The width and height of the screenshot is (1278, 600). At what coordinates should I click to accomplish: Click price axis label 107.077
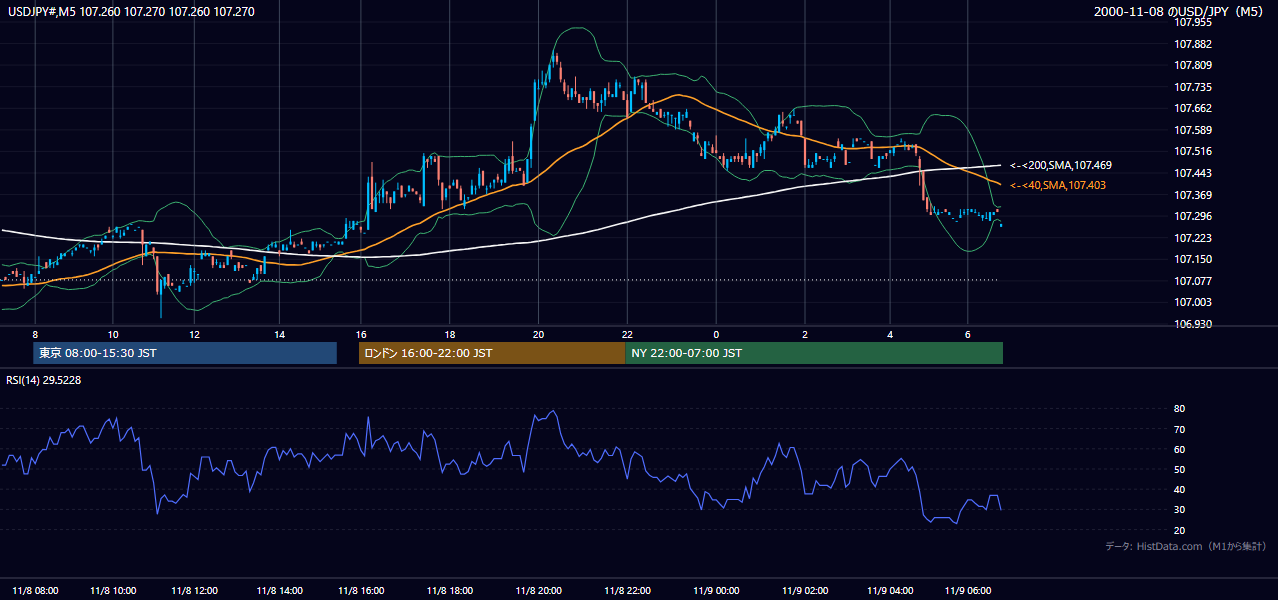coord(1193,281)
